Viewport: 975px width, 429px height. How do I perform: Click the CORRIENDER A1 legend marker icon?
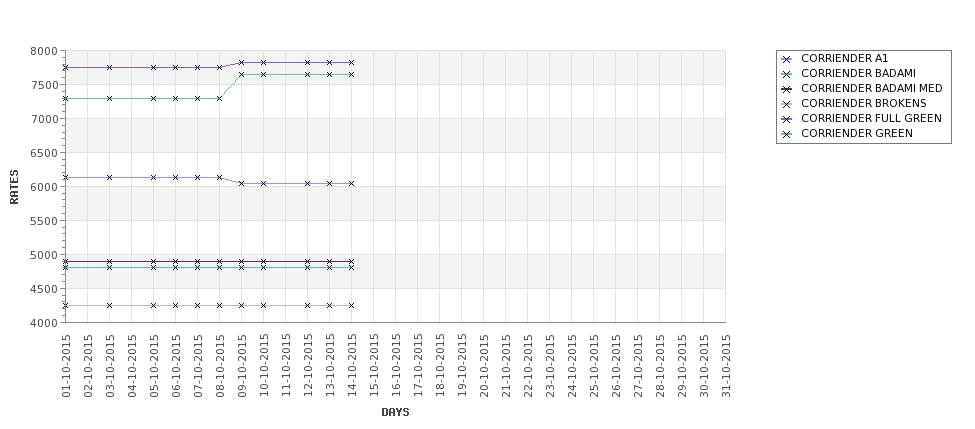click(787, 59)
